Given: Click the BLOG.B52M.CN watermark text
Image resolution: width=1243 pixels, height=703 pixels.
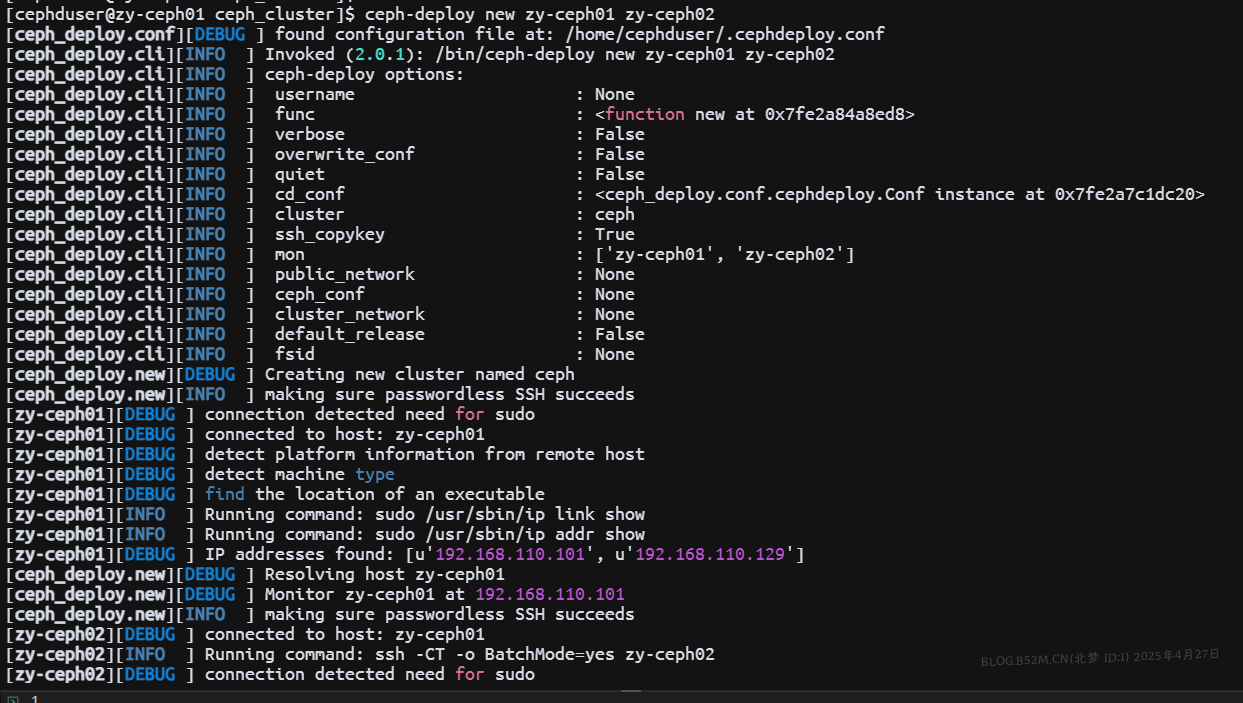Looking at the screenshot, I should [x=1099, y=658].
